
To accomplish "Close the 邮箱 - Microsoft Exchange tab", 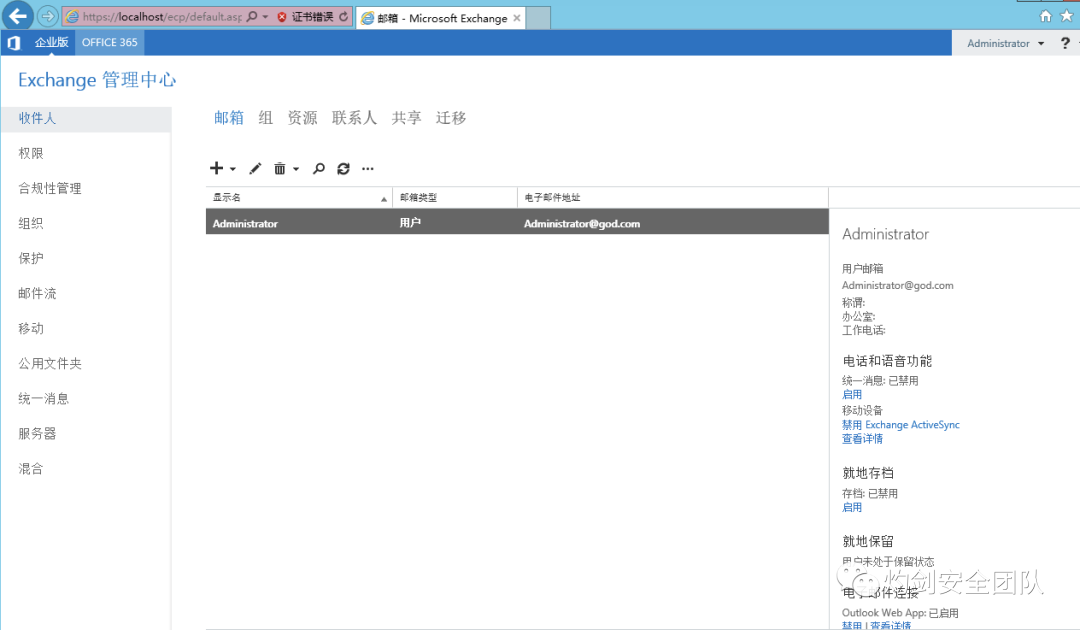I will tap(517, 18).
